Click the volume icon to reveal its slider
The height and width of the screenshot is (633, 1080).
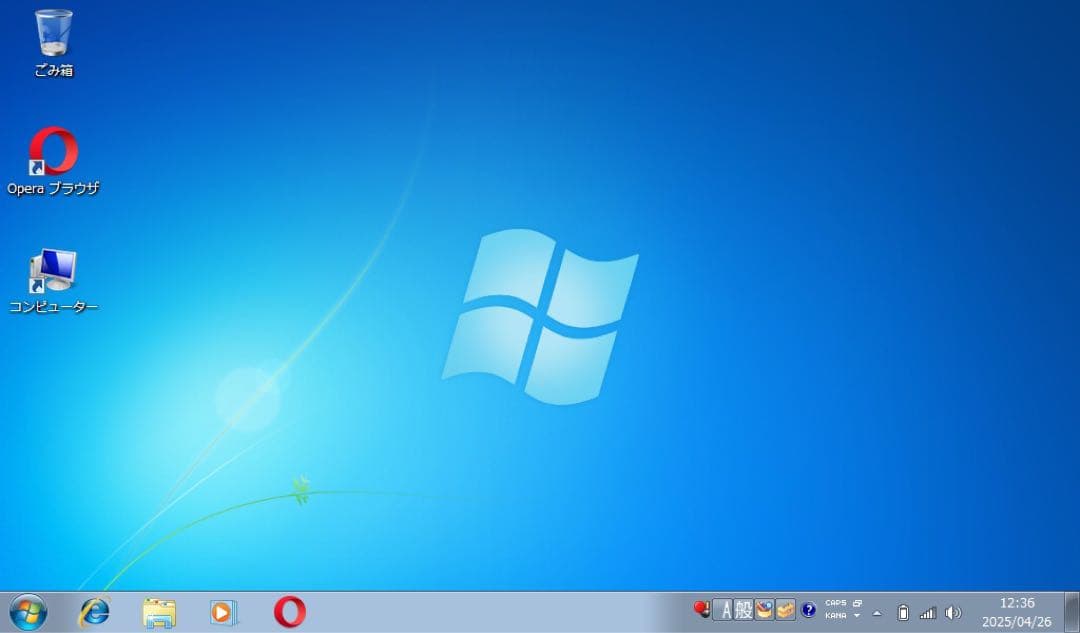(x=953, y=612)
